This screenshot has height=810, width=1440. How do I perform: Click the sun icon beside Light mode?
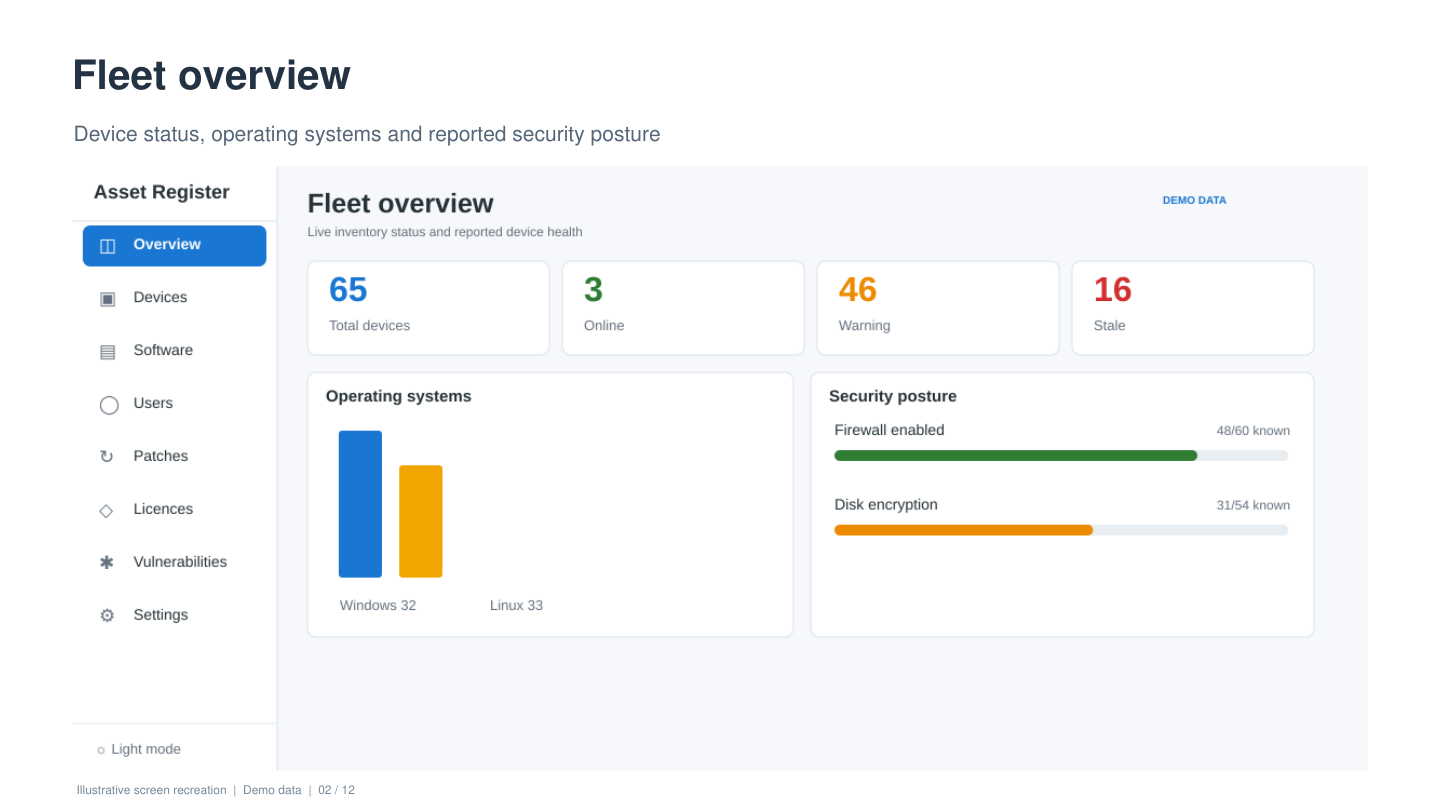101,750
